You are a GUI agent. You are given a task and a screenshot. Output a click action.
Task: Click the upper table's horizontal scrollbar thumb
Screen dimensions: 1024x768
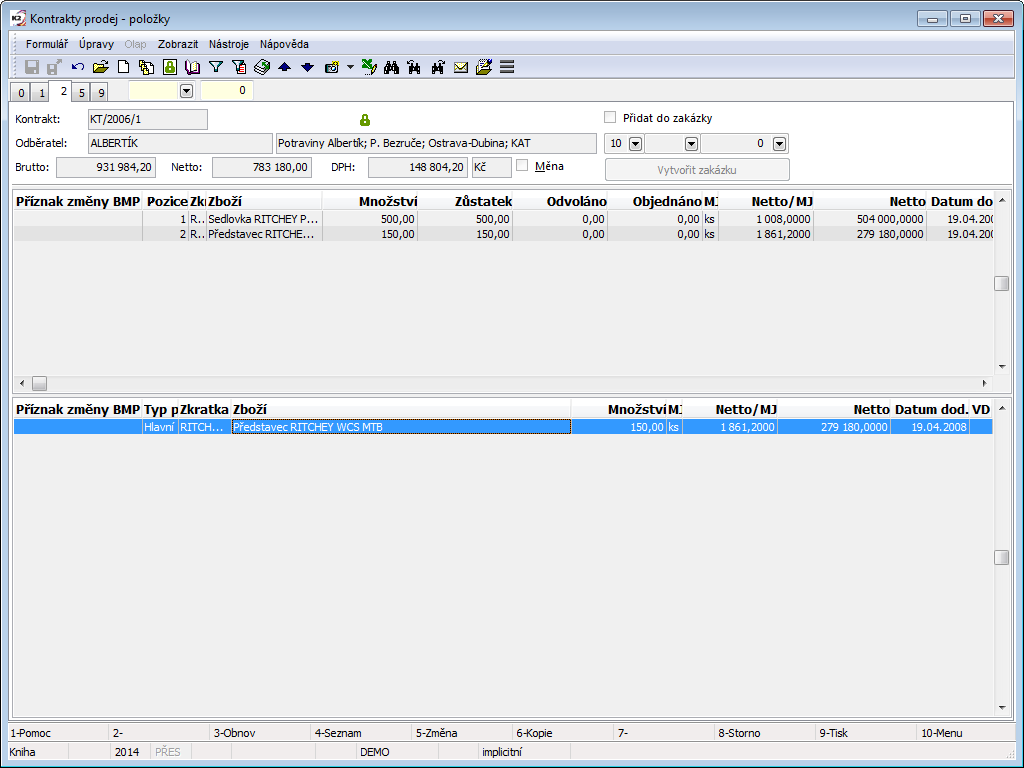[x=39, y=383]
